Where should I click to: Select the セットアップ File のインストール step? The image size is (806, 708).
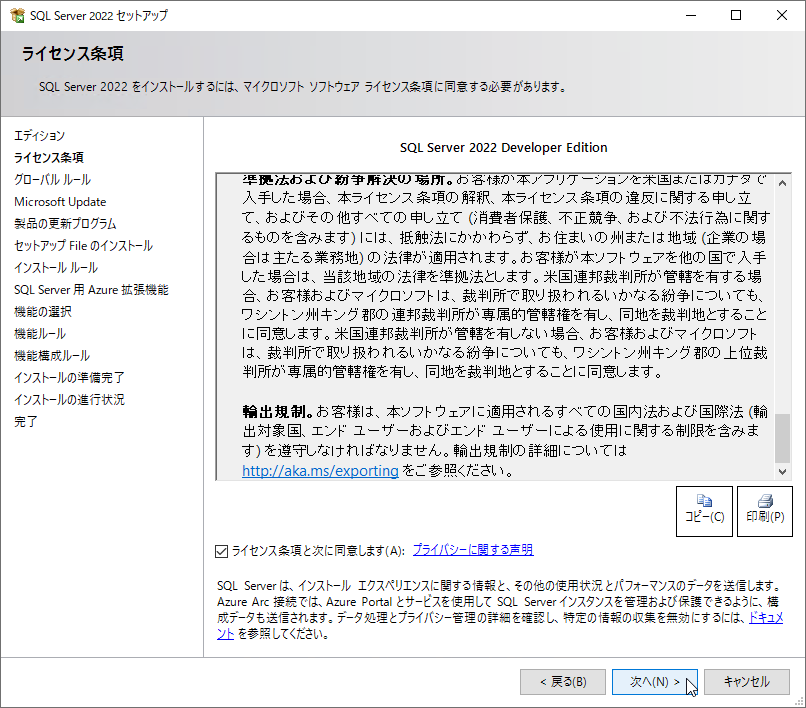pos(83,246)
